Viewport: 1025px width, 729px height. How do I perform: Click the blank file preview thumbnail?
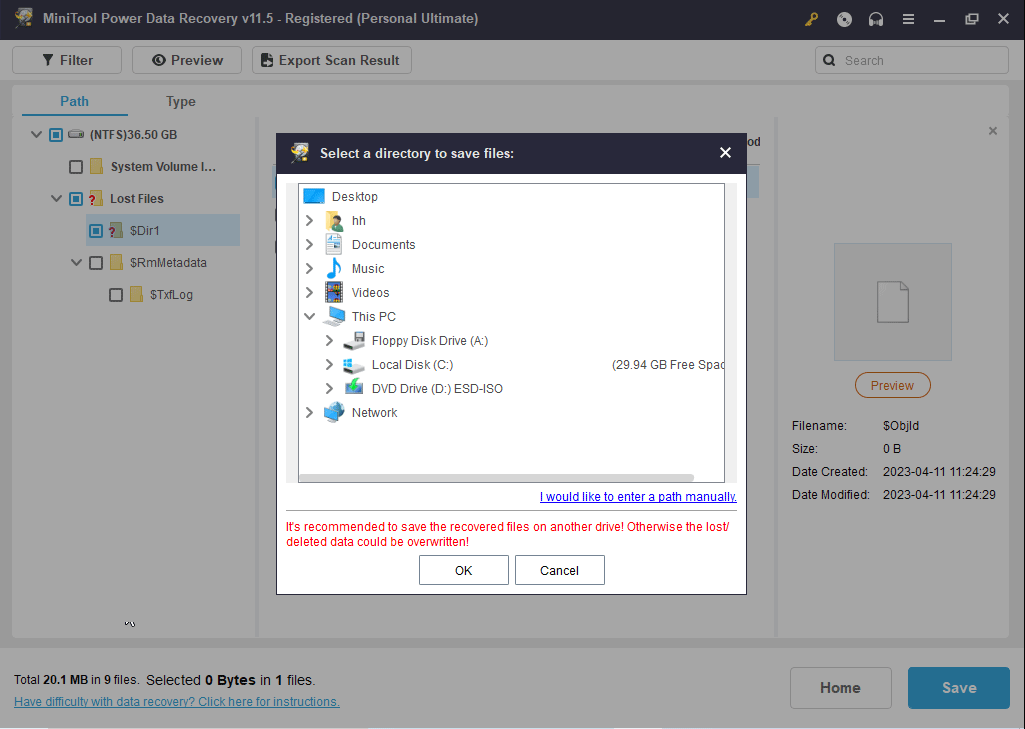coord(892,301)
